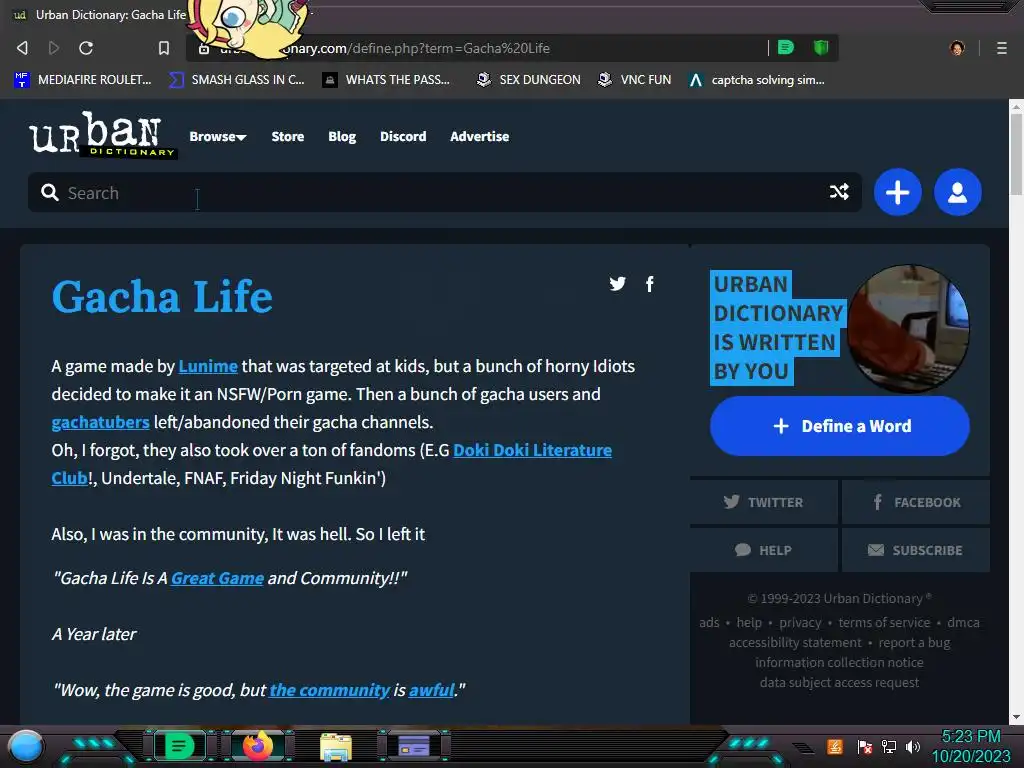Share the definition via Twitter bird icon
Image resolution: width=1024 pixels, height=768 pixels.
coord(617,283)
